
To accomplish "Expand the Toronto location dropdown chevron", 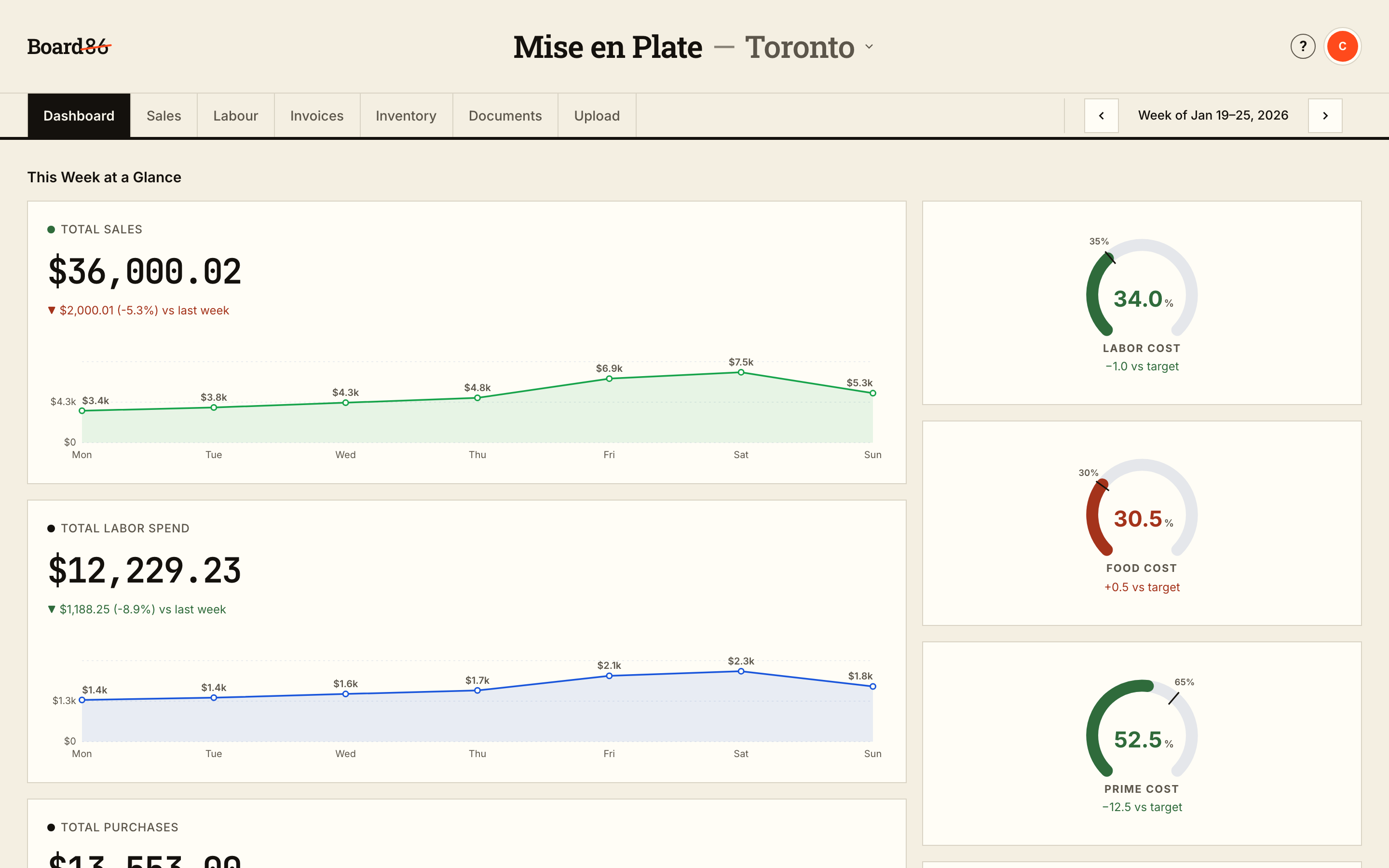I will (x=869, y=46).
